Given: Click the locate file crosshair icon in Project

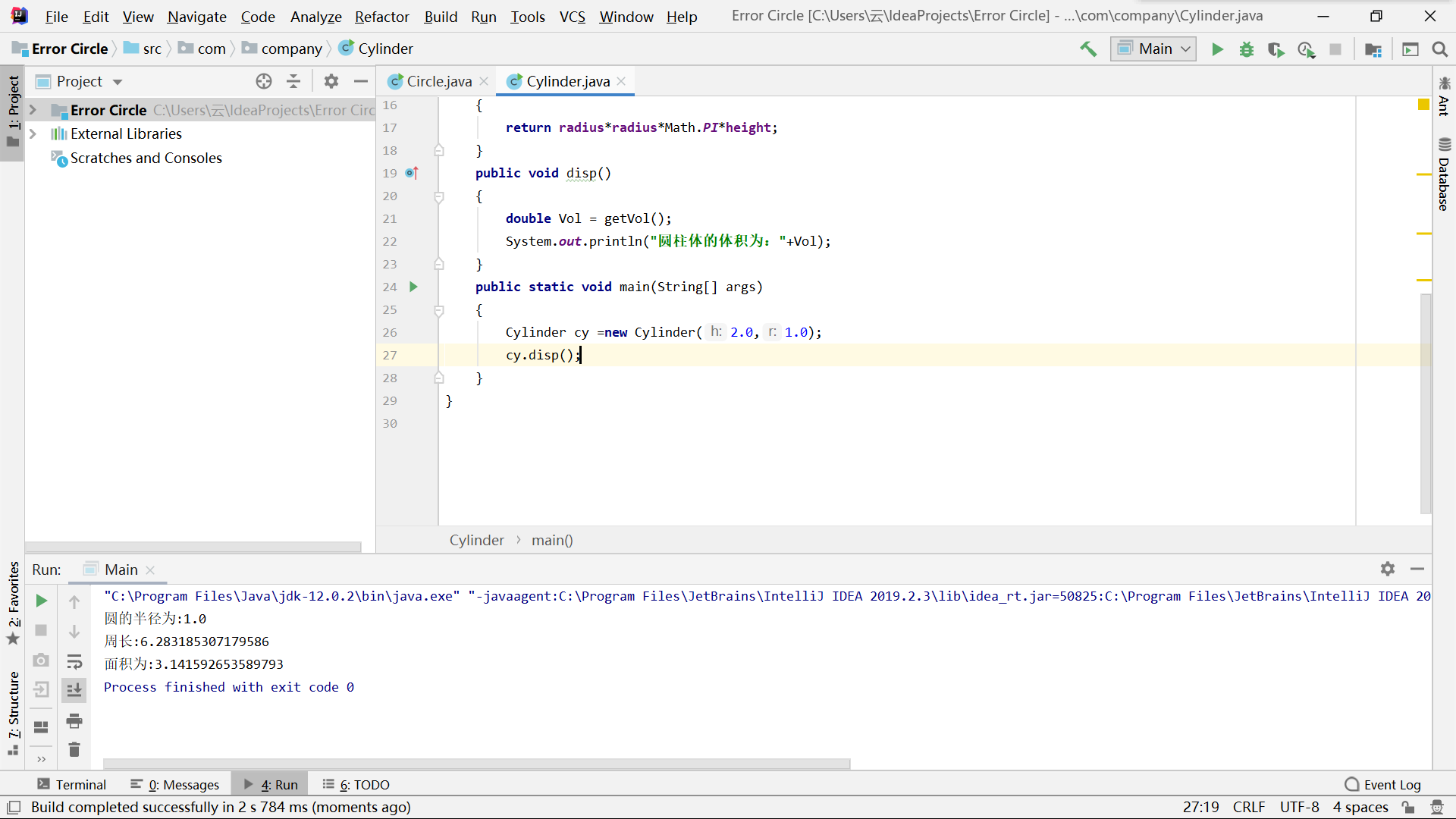Looking at the screenshot, I should 263,81.
